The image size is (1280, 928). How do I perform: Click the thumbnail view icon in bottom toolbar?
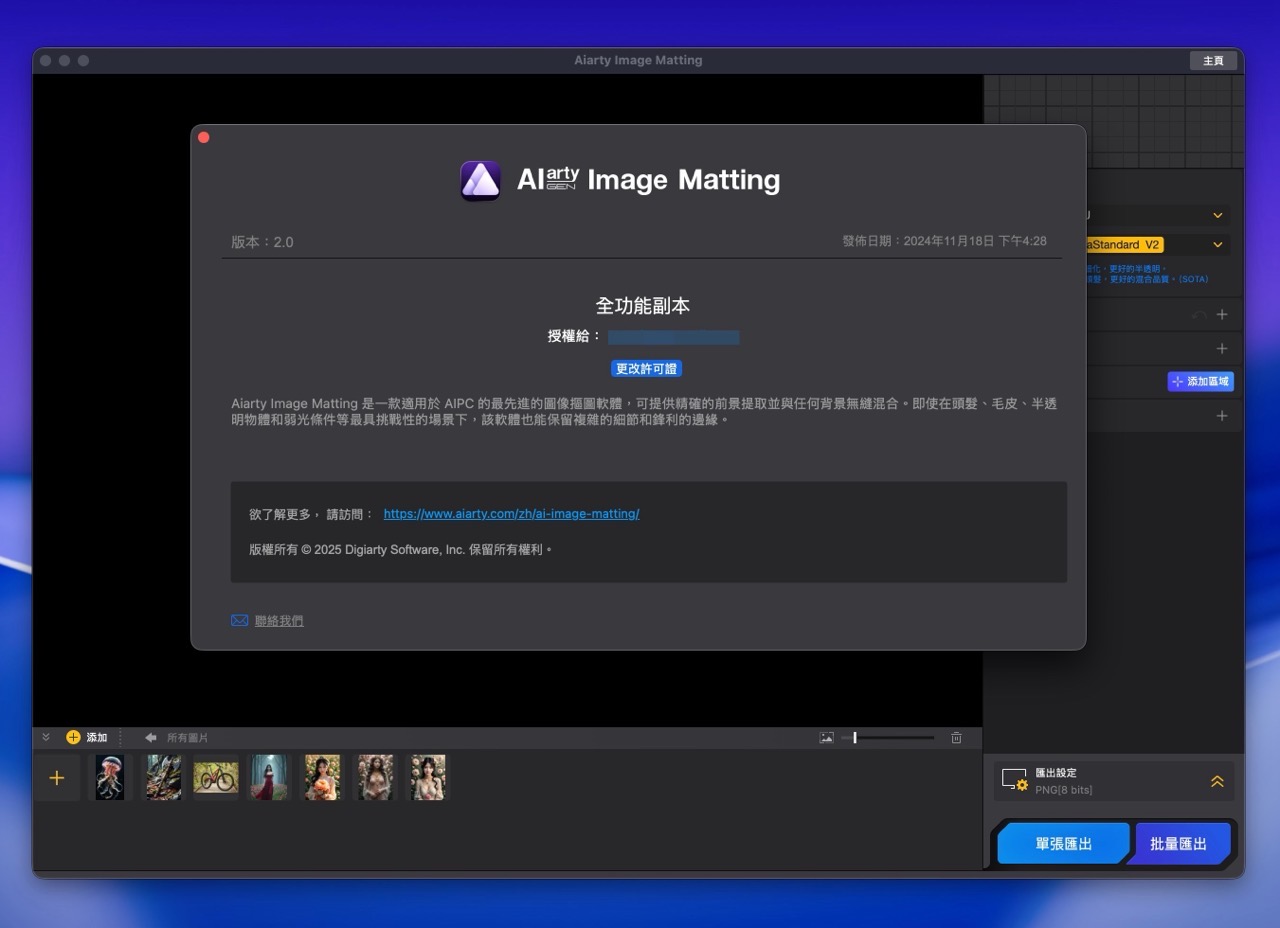click(826, 737)
